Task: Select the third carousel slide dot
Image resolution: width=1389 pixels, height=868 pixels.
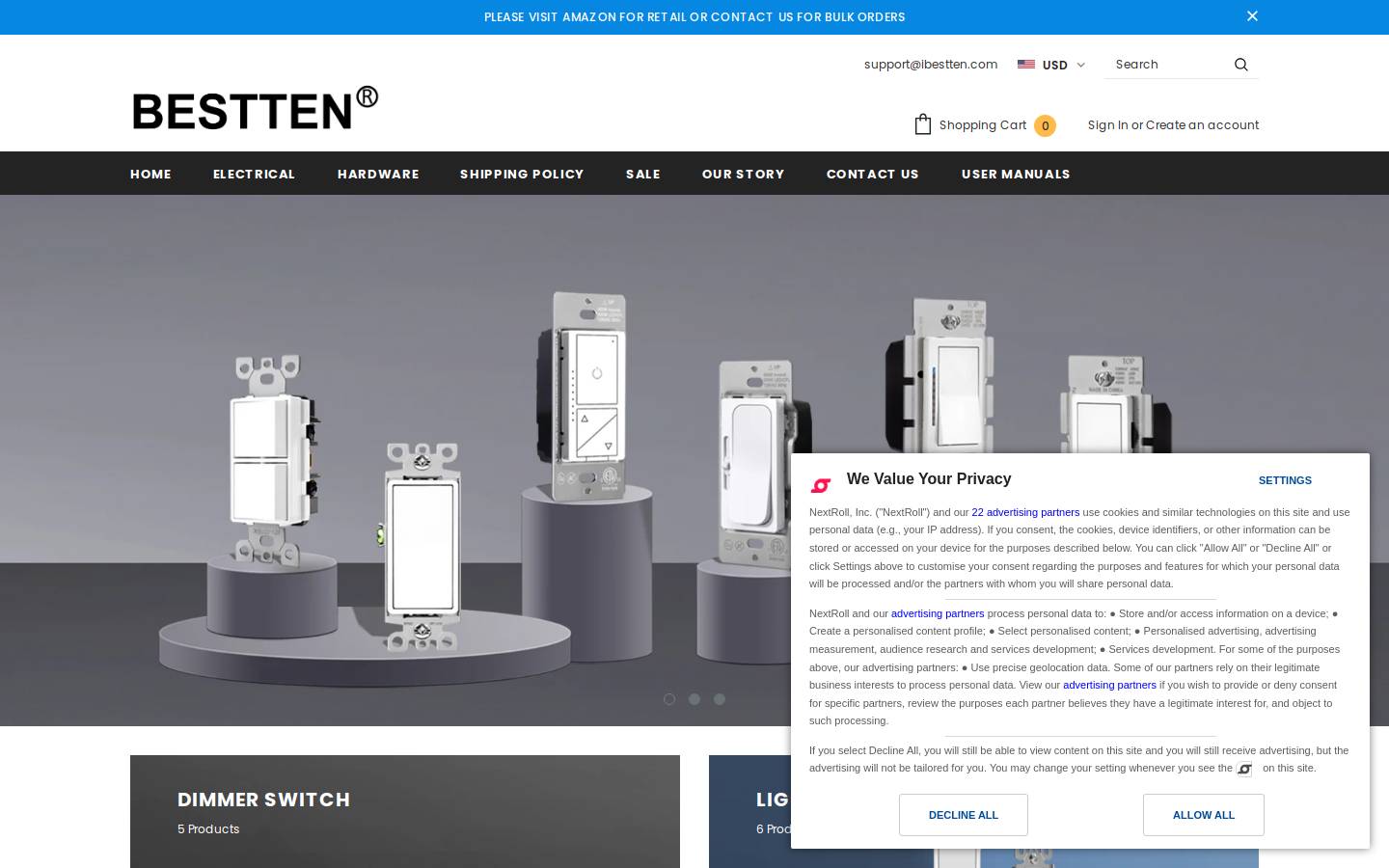Action: click(720, 699)
